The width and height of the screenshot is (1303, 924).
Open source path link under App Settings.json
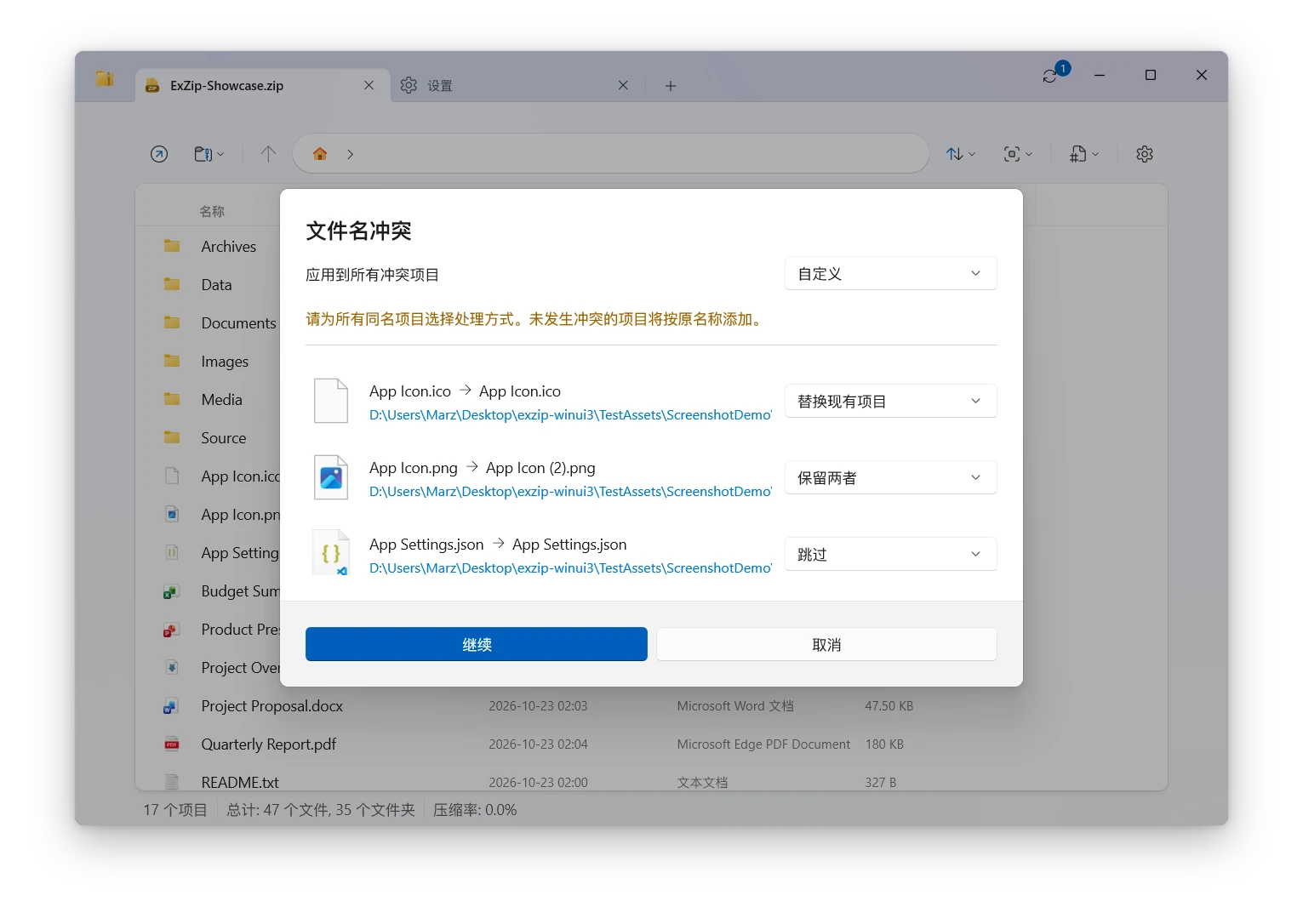pyautogui.click(x=570, y=568)
